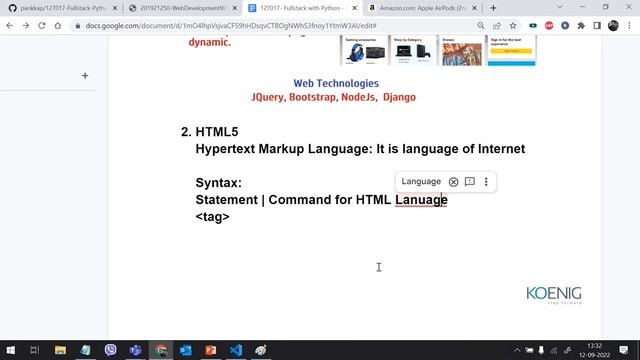The image size is (640, 360).
Task: Switch to the Amazon Apple AirPods tab
Action: tap(422, 8)
